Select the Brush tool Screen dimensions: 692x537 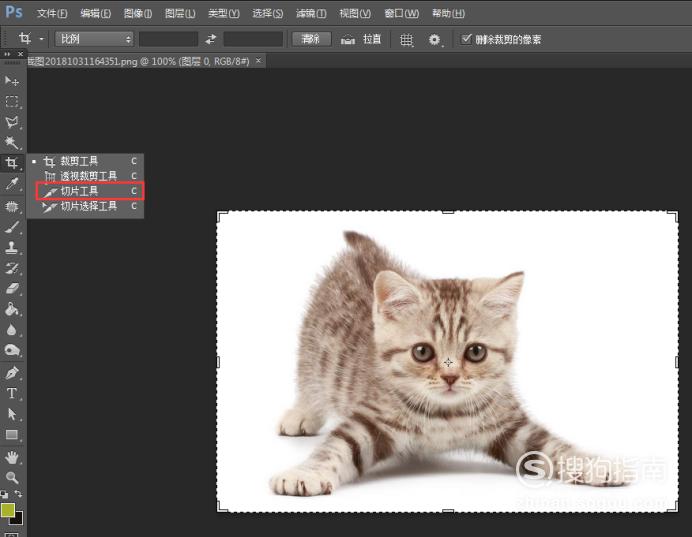point(12,228)
